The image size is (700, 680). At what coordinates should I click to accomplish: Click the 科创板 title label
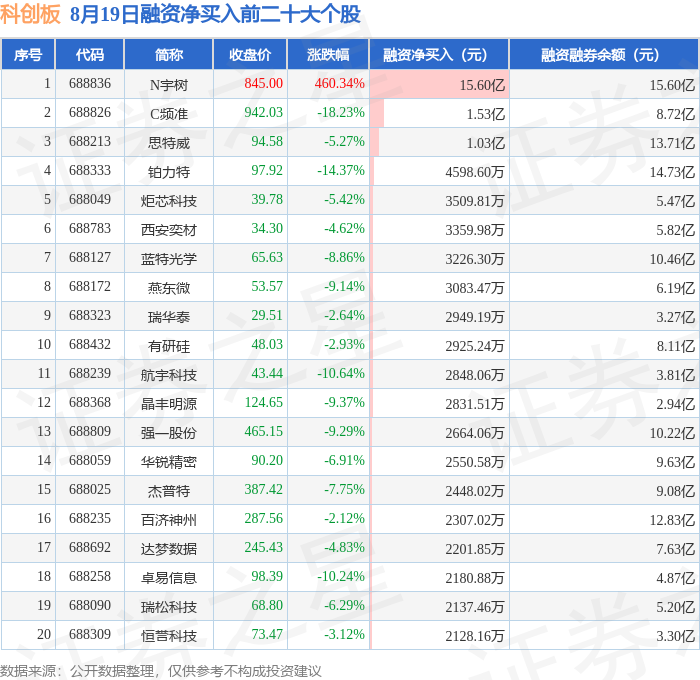click(x=30, y=14)
